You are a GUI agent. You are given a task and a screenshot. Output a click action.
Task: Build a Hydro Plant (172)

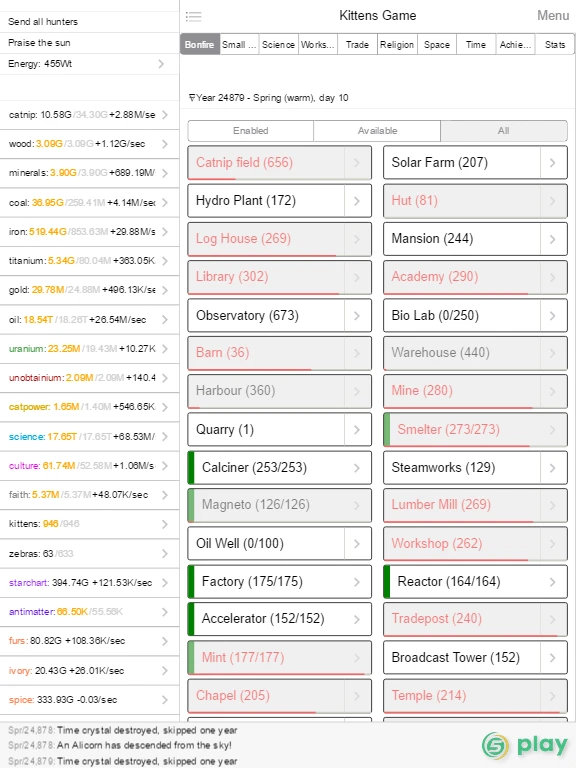(266, 201)
